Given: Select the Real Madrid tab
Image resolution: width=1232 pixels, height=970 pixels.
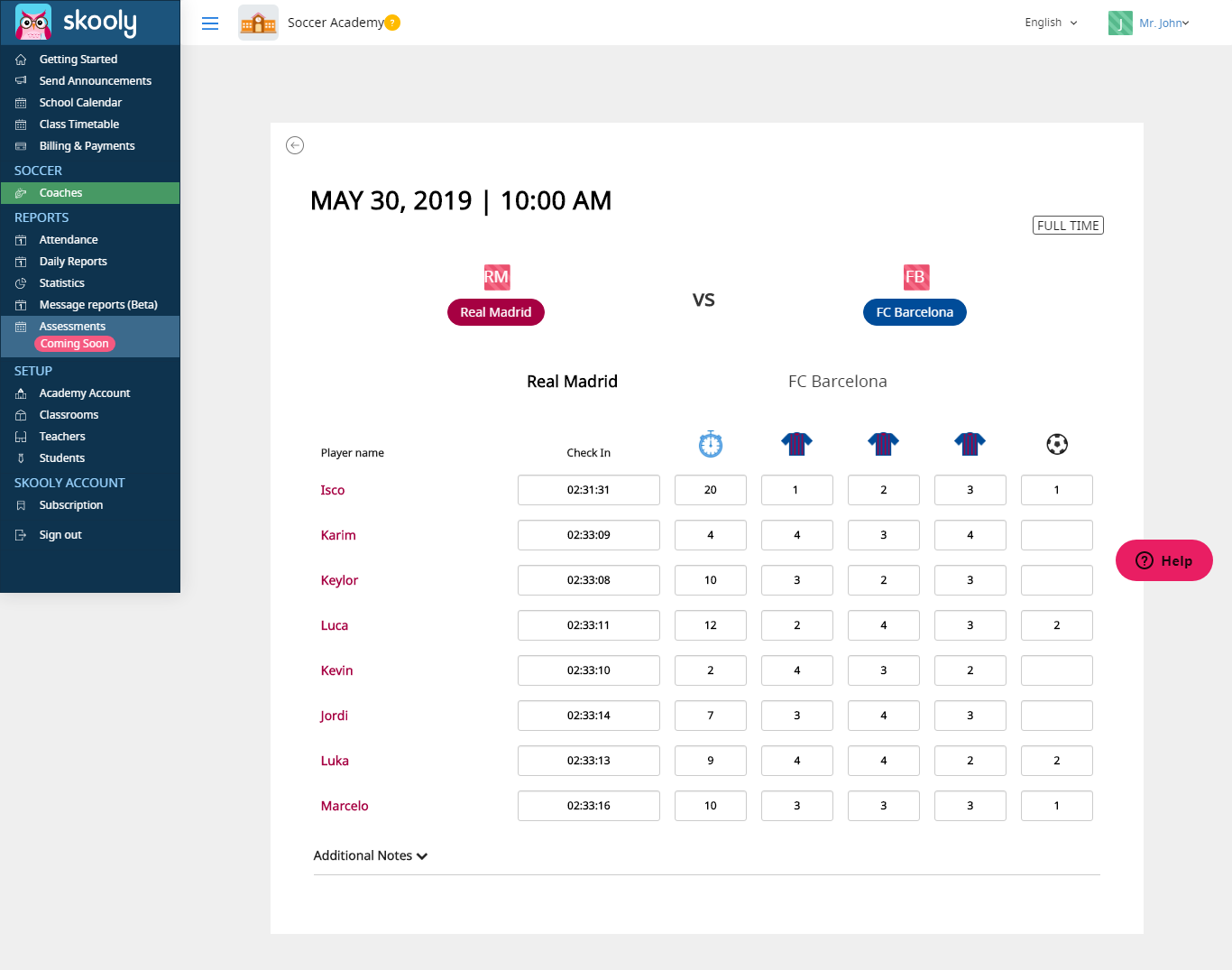Looking at the screenshot, I should (572, 382).
